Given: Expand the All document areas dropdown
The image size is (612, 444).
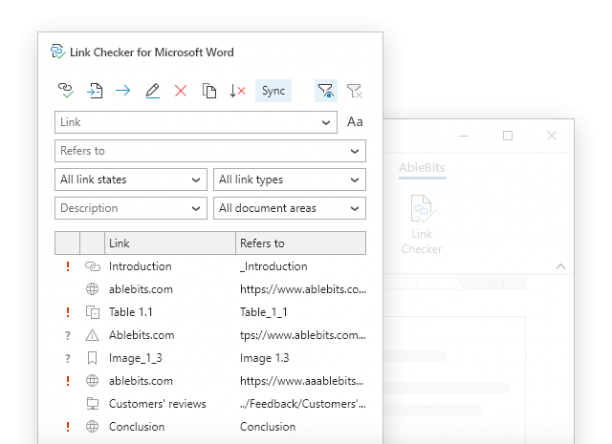Looking at the screenshot, I should point(289,208).
